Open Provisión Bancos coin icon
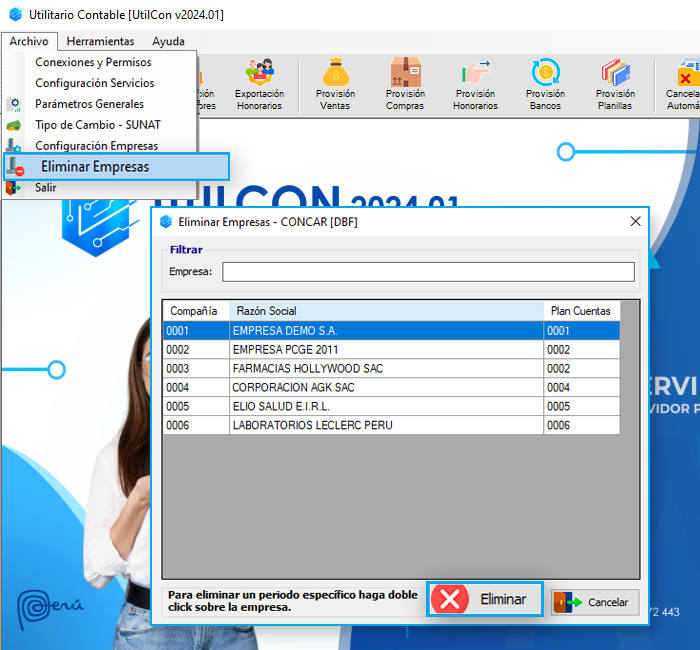This screenshot has width=700, height=650. 545,84
